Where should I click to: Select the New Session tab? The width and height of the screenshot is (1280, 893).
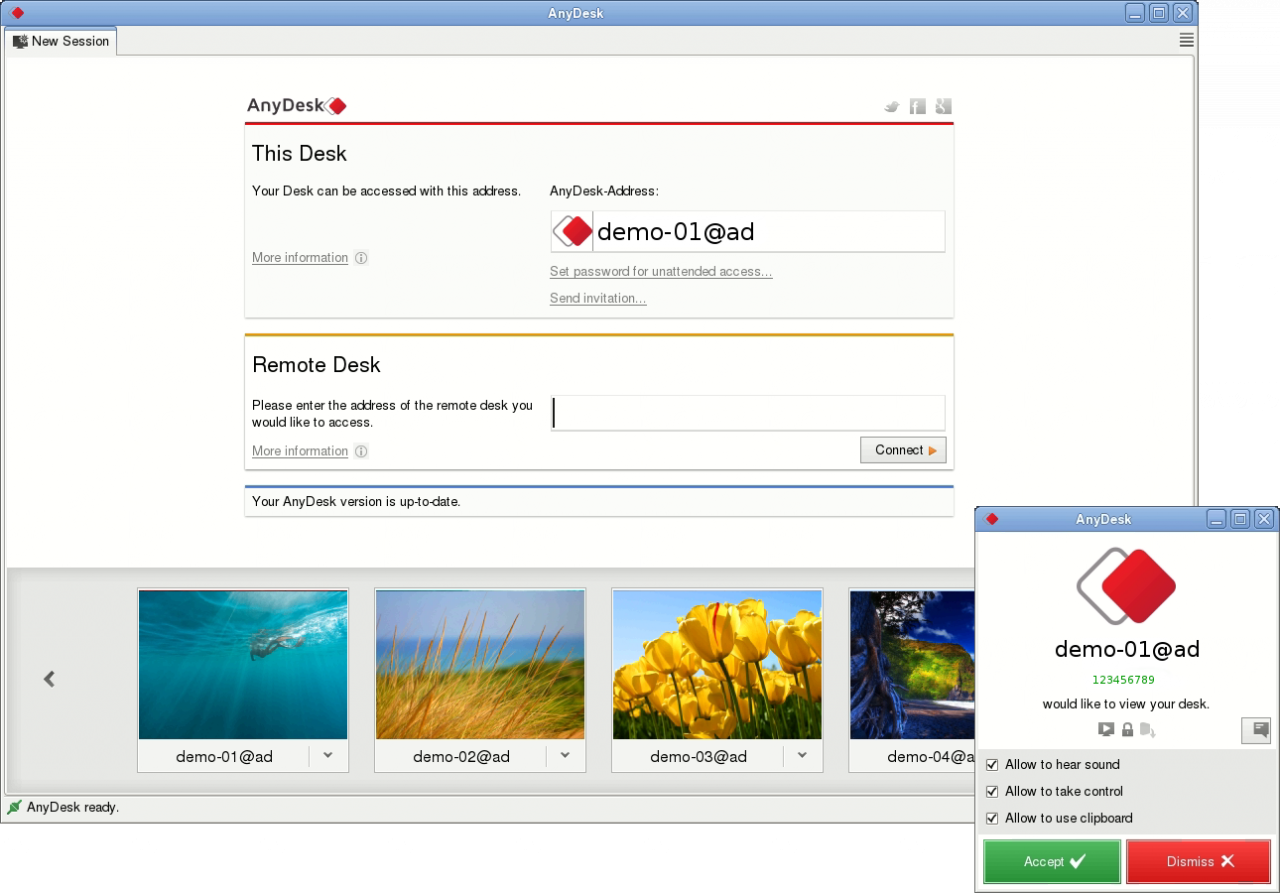61,41
